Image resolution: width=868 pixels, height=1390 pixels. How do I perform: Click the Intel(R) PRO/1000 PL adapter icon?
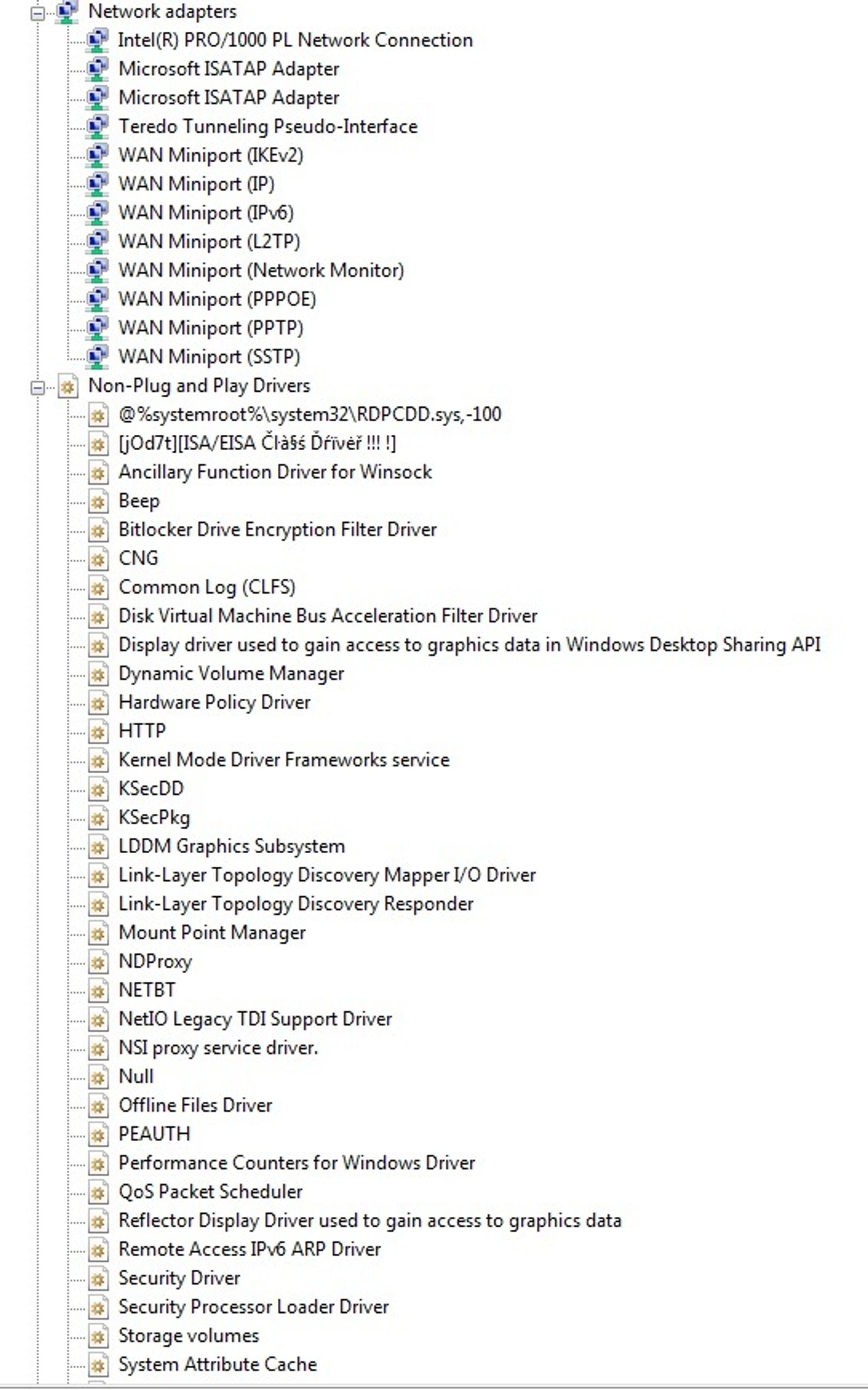click(97, 40)
